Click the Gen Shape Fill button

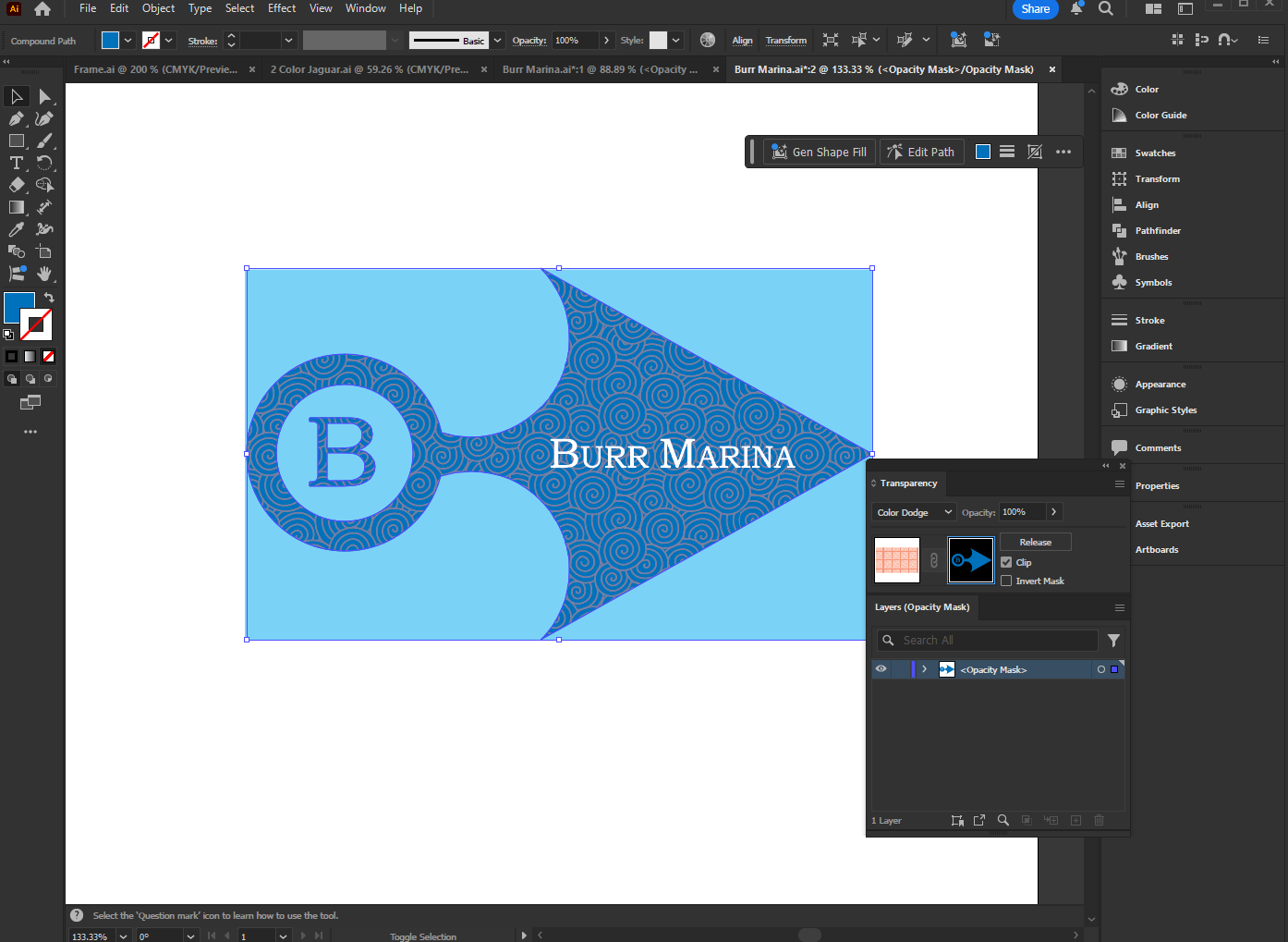point(819,151)
